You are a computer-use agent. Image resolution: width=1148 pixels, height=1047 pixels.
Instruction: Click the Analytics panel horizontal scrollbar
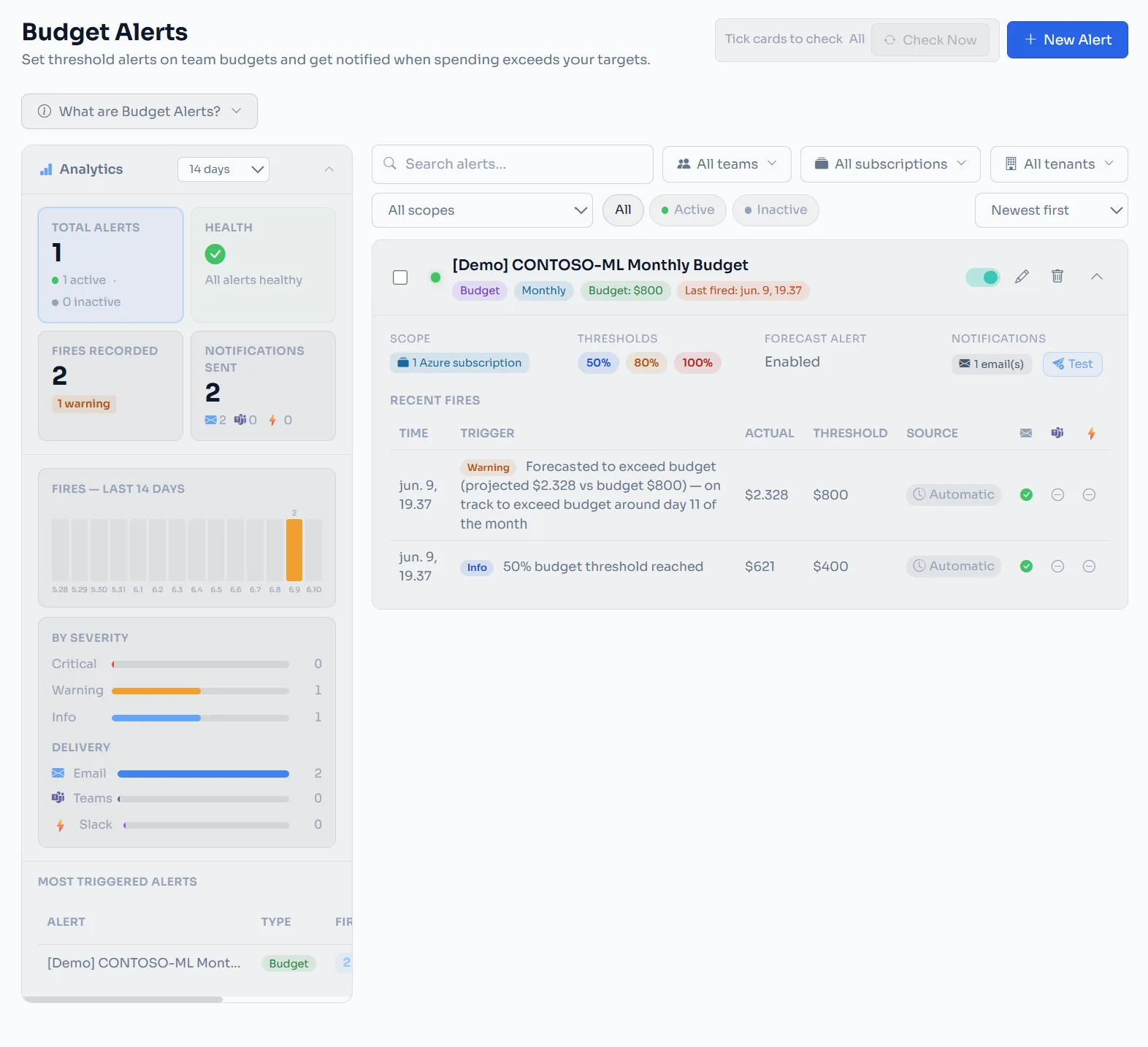point(123,1000)
